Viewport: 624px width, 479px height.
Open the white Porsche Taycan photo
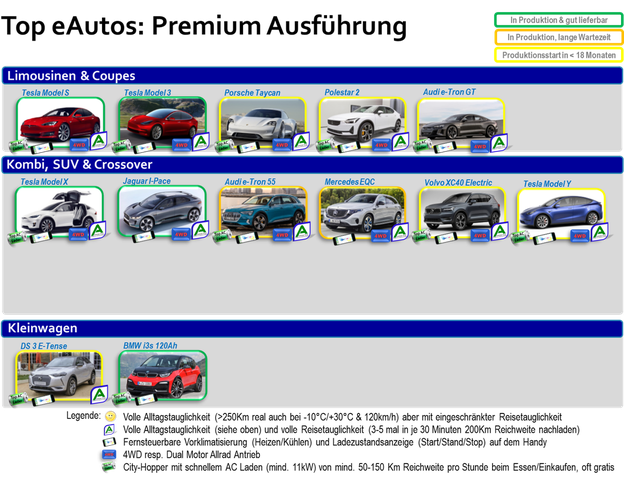[x=263, y=122]
